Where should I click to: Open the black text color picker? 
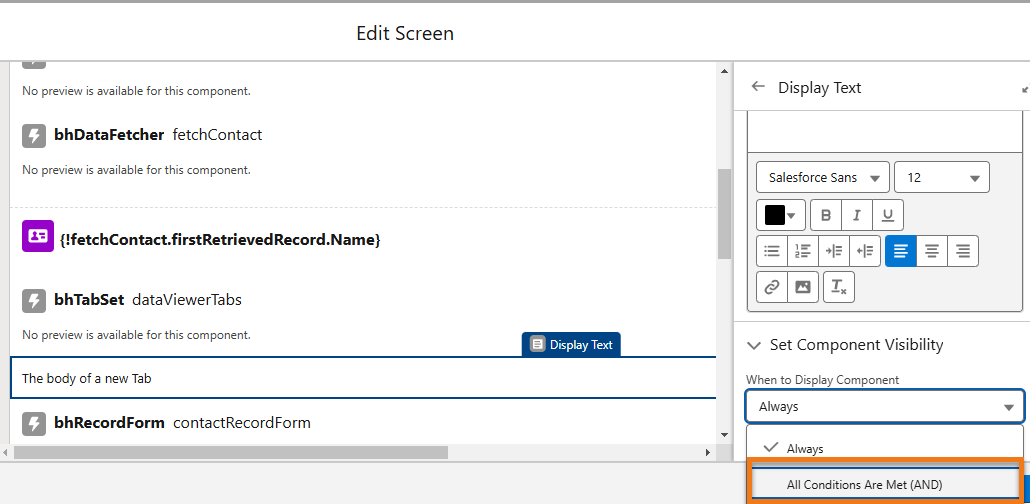pyautogui.click(x=781, y=215)
